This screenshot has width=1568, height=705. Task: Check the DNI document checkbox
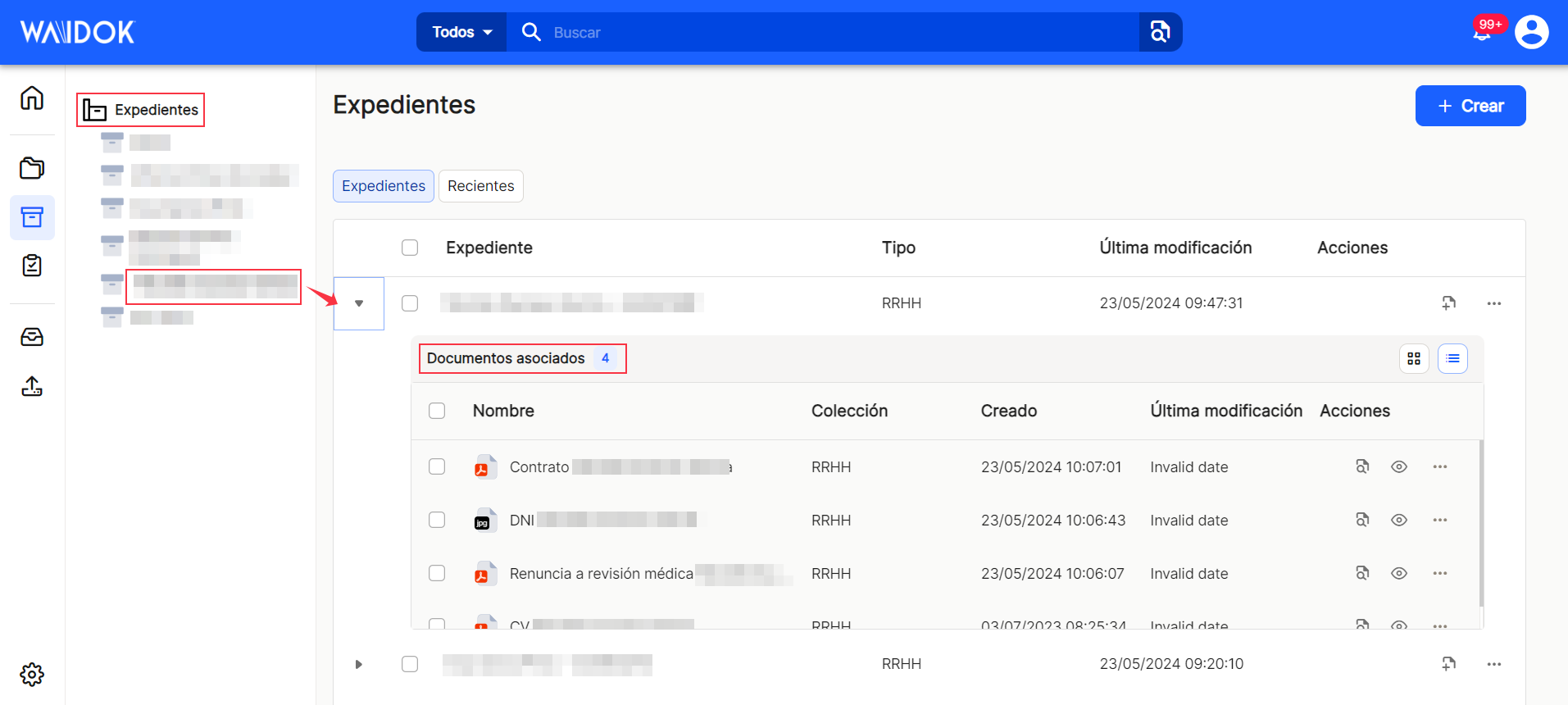[x=437, y=520]
